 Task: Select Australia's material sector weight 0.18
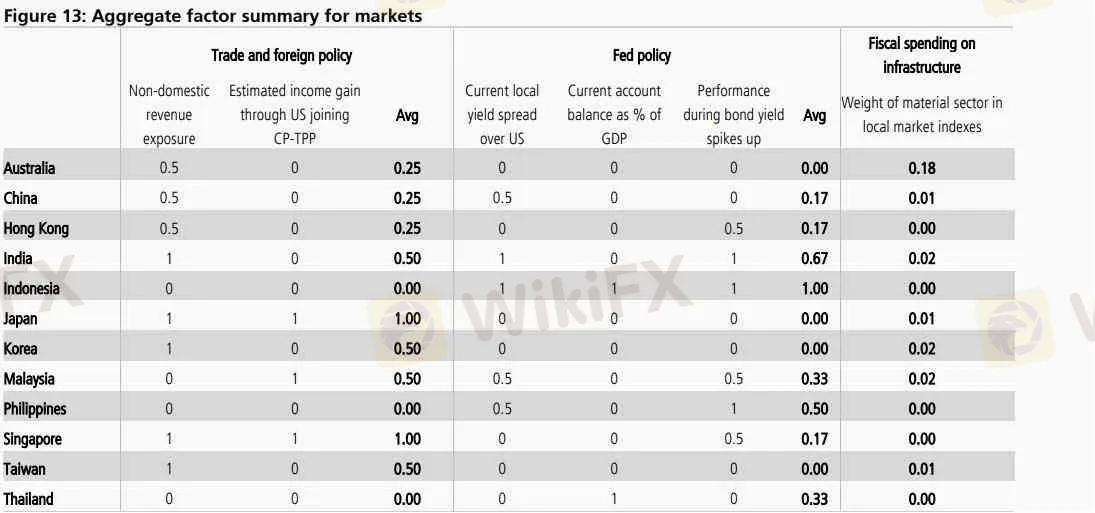922,168
